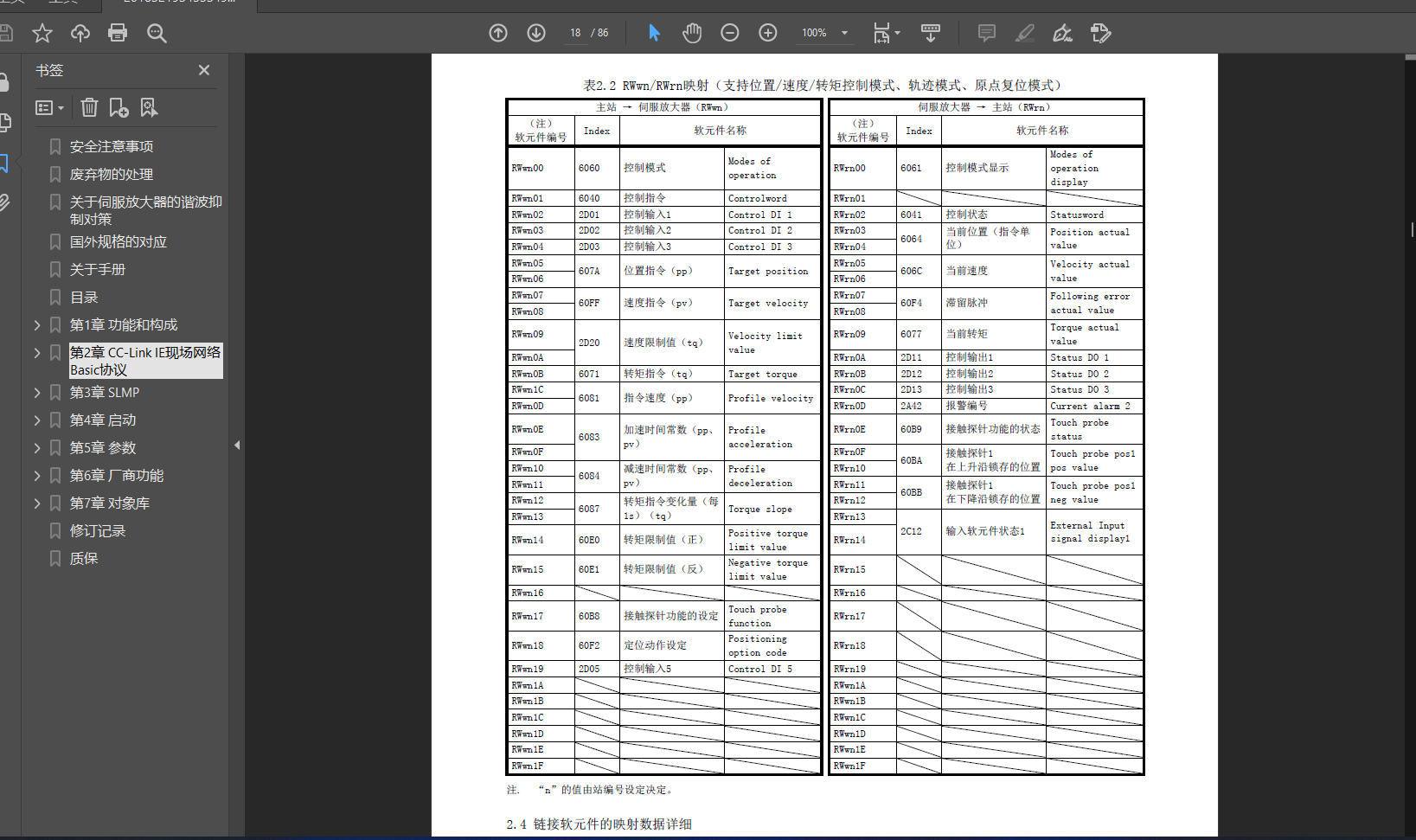
Task: Expand the 第1章 功能和构成 bookmark
Action: click(x=37, y=325)
